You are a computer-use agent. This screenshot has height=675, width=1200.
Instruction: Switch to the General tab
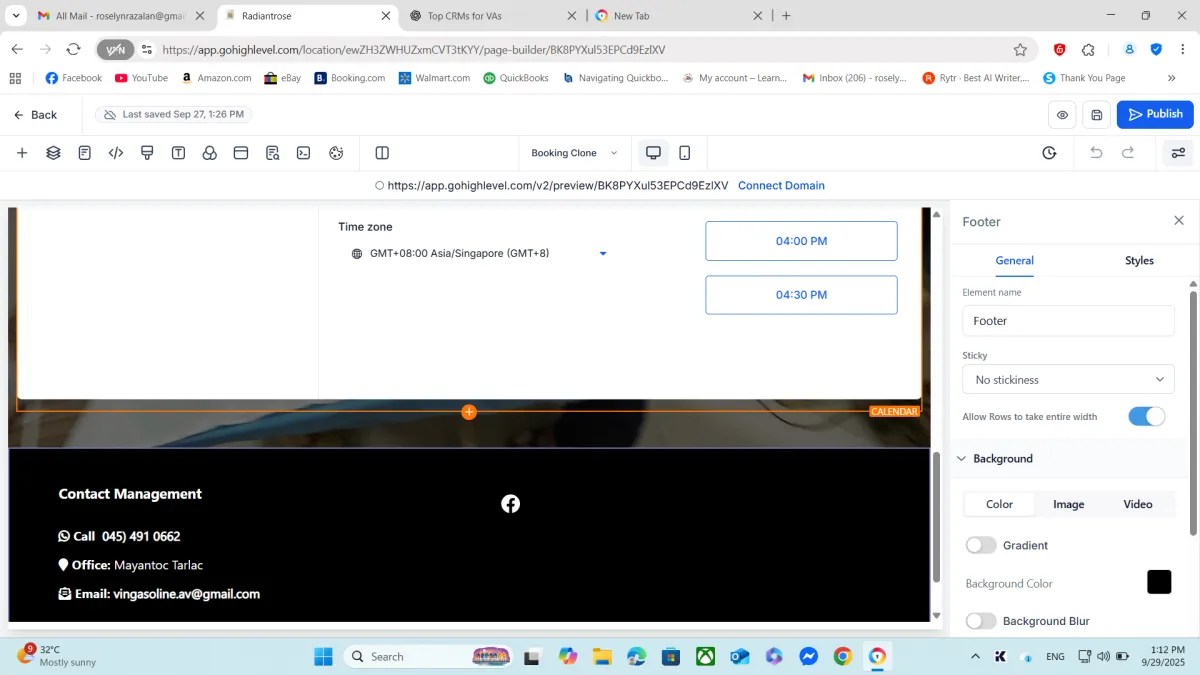tap(1014, 261)
